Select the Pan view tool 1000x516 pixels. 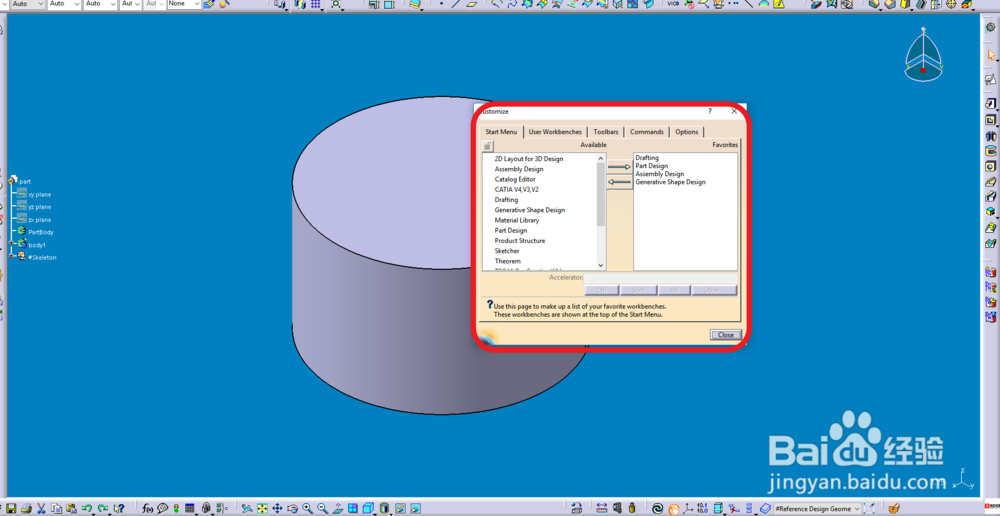tap(277, 508)
